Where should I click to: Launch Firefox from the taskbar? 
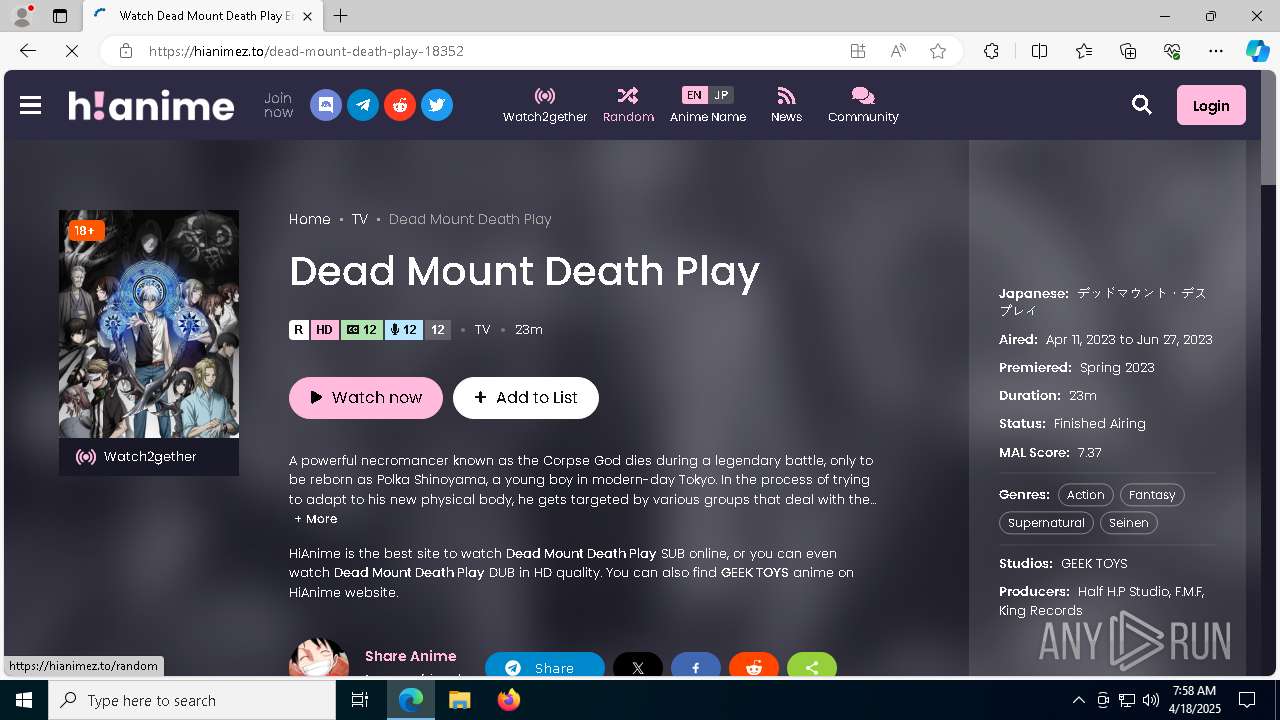click(x=509, y=700)
